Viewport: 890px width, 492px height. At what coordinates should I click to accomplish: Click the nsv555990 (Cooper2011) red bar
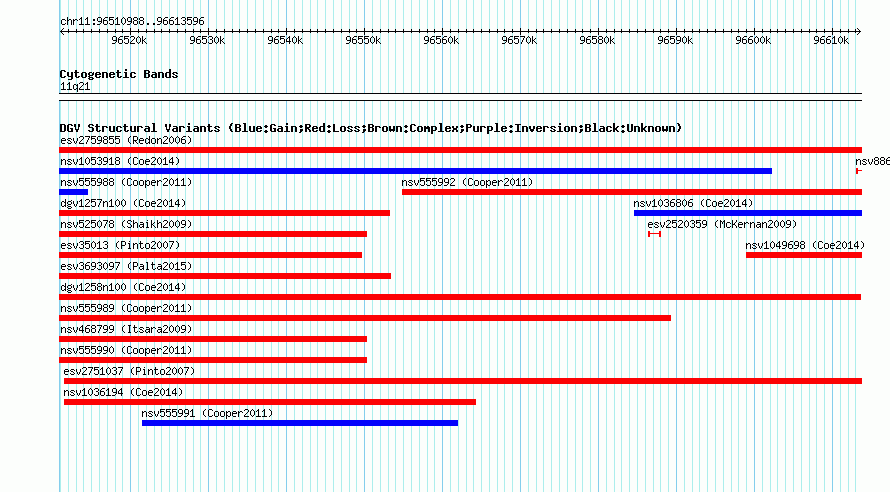click(213, 360)
